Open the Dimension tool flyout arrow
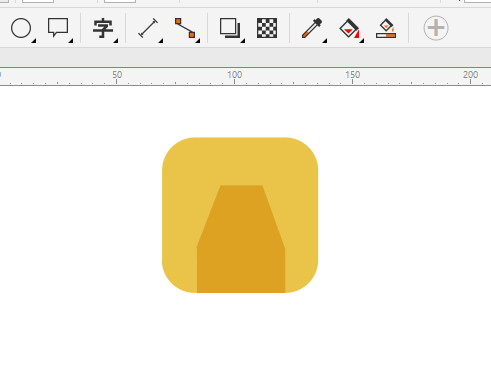 click(161, 41)
